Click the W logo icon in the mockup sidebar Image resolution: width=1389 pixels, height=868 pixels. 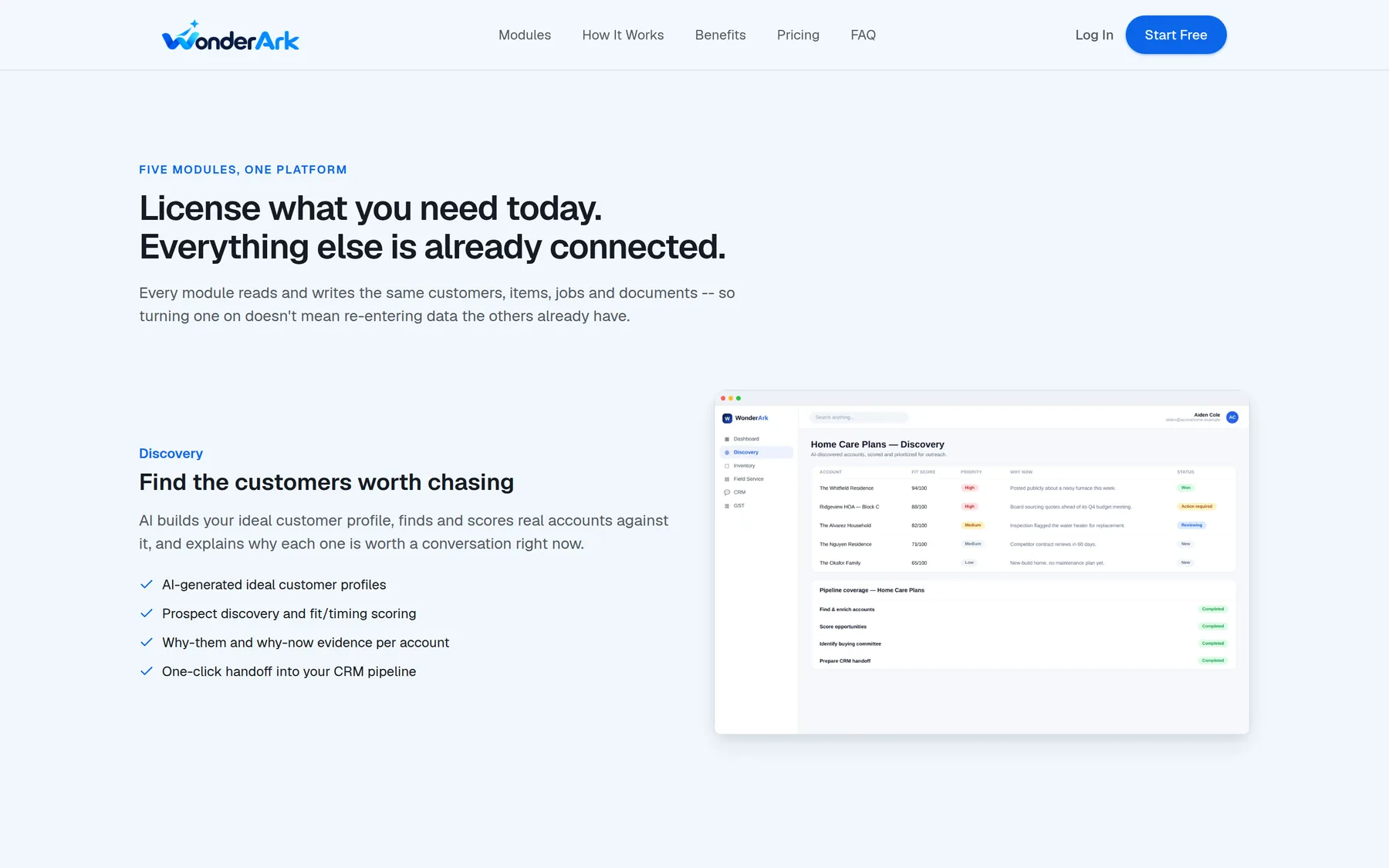[x=727, y=418]
